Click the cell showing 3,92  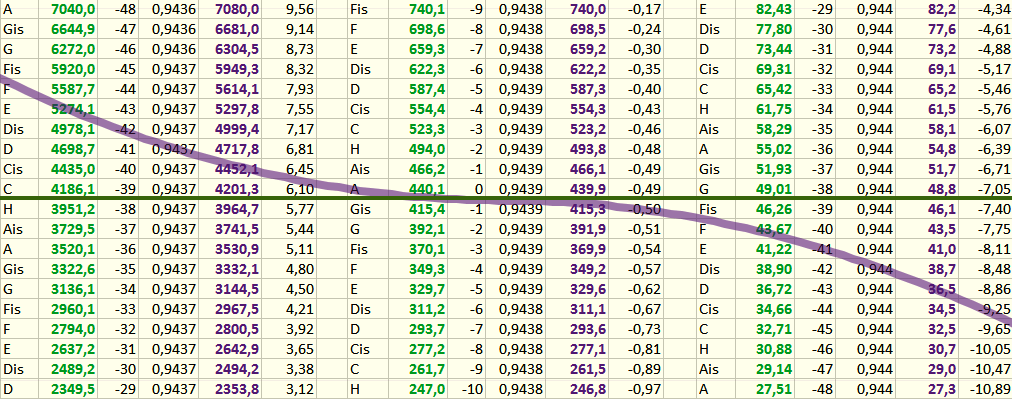pos(300,330)
